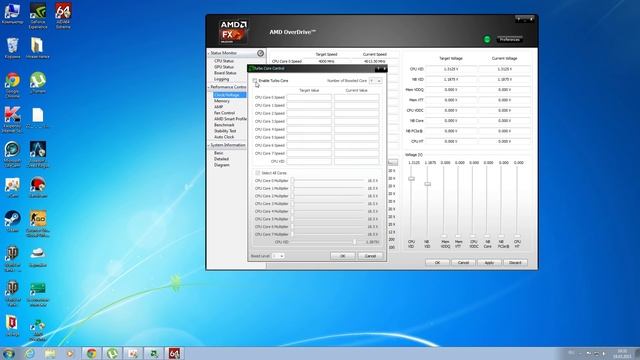Open the GeForce Experience desktop shortcut

point(38,16)
